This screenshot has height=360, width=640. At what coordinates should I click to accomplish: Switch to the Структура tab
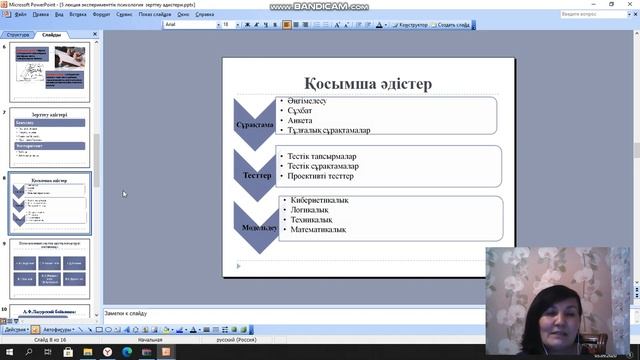[18, 35]
